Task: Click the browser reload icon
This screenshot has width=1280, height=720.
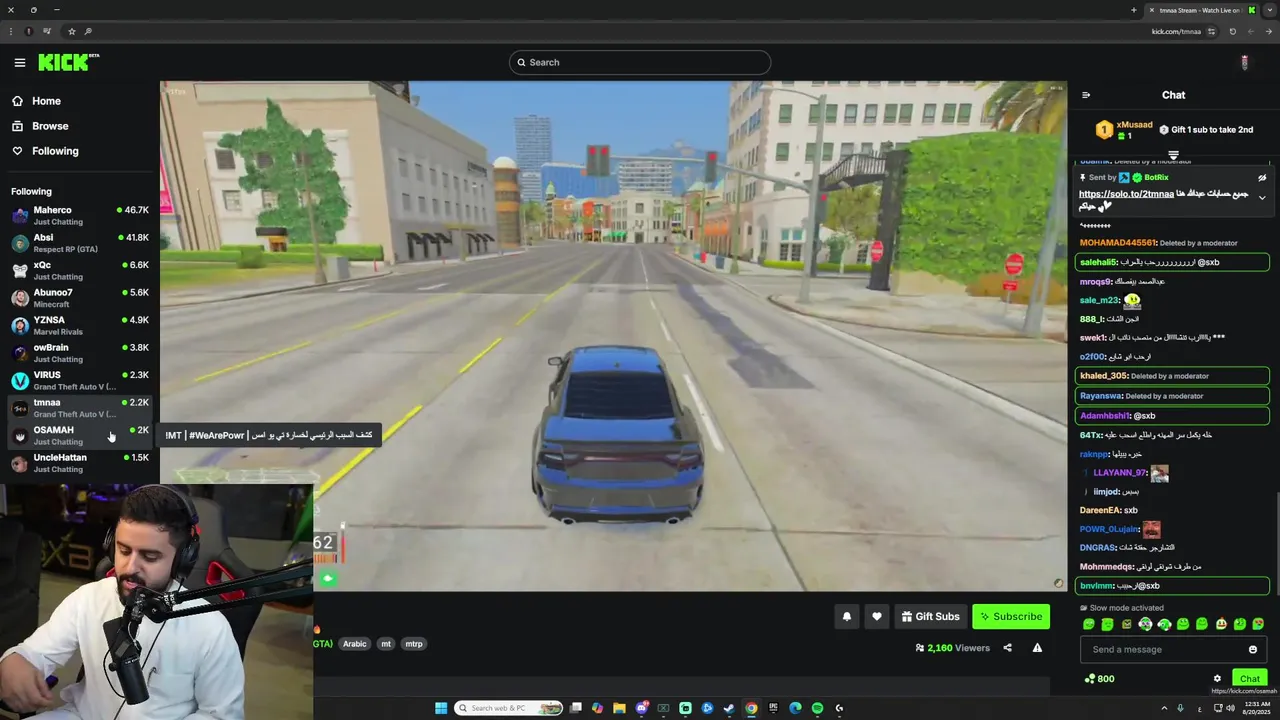Action: click(1232, 31)
